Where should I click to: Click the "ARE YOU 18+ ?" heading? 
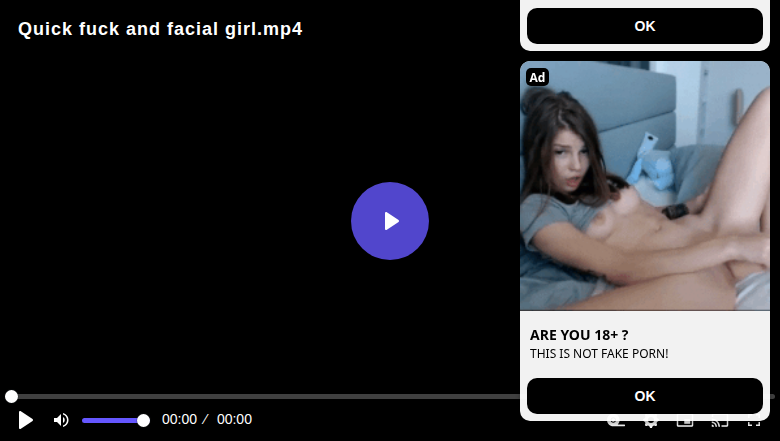coord(579,335)
